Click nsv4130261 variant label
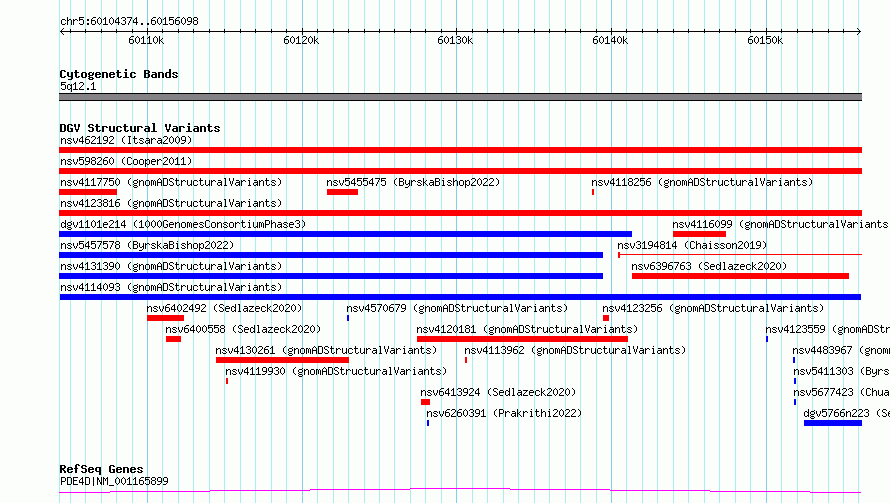The image size is (890, 503). click(x=326, y=350)
